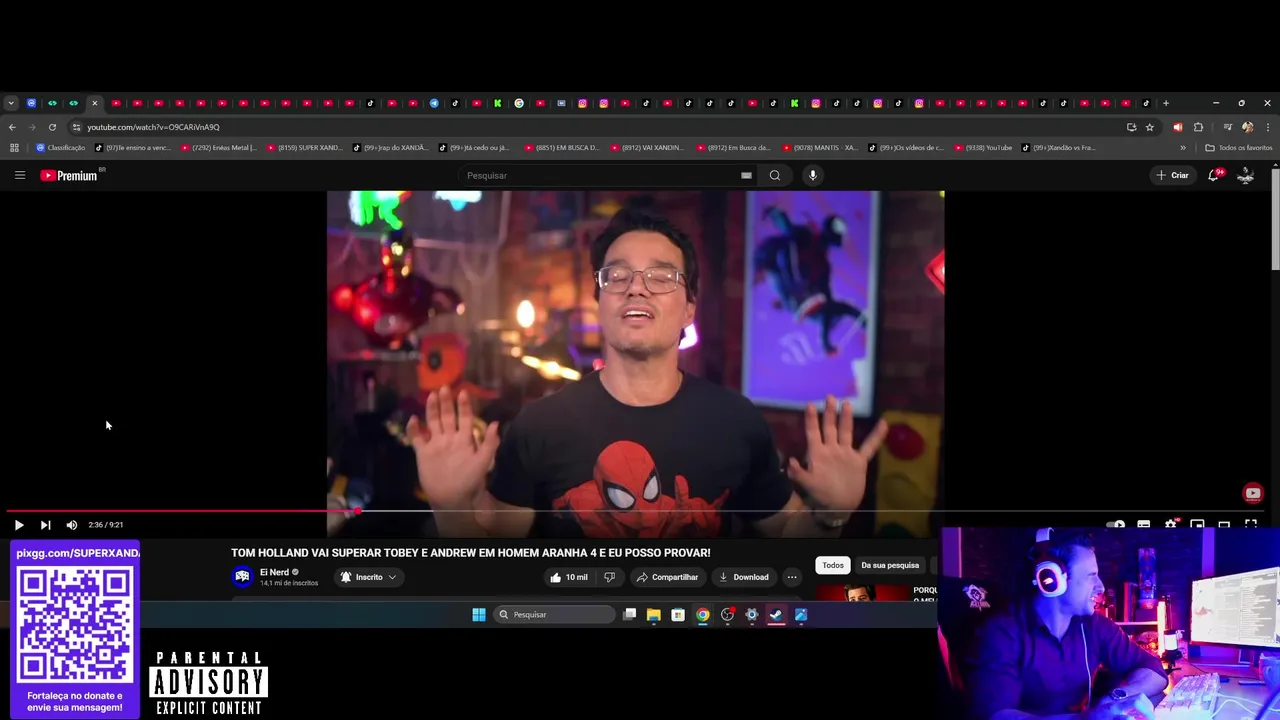Screen dimensions: 1280x720
Task: Resume video with the play button
Action: (18, 525)
